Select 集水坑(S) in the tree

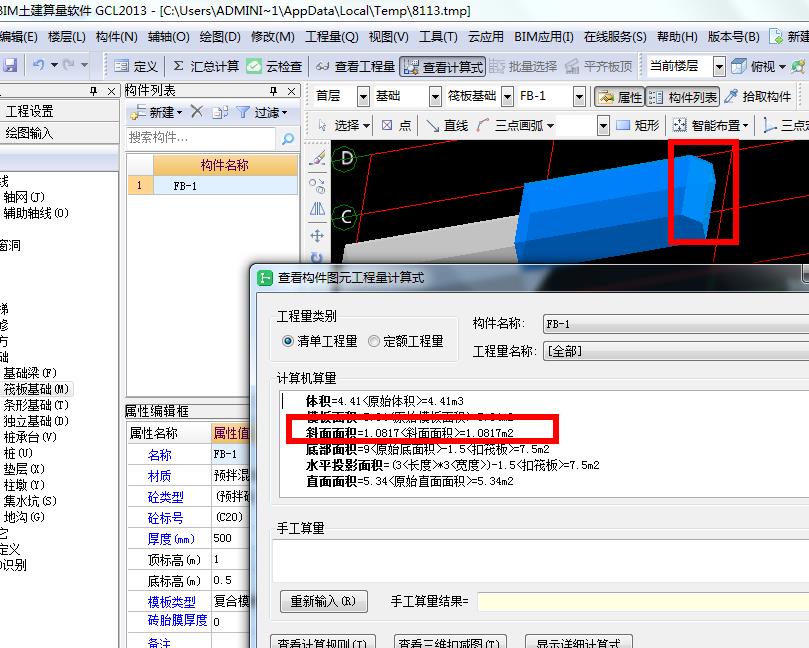pyautogui.click(x=30, y=501)
